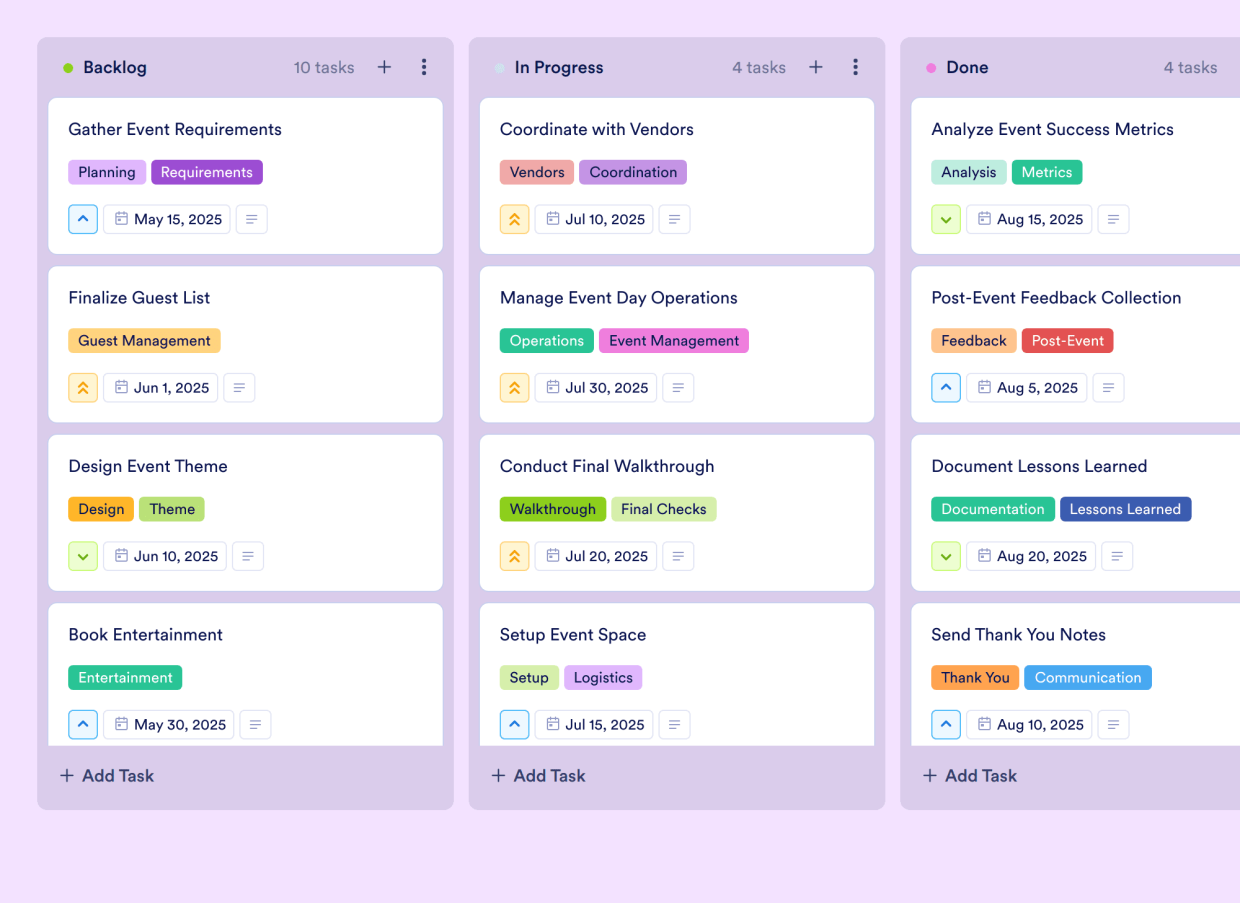Toggle the high priority indicator on Finalize Guest List
Screen dimensions: 1240x903
[83, 387]
